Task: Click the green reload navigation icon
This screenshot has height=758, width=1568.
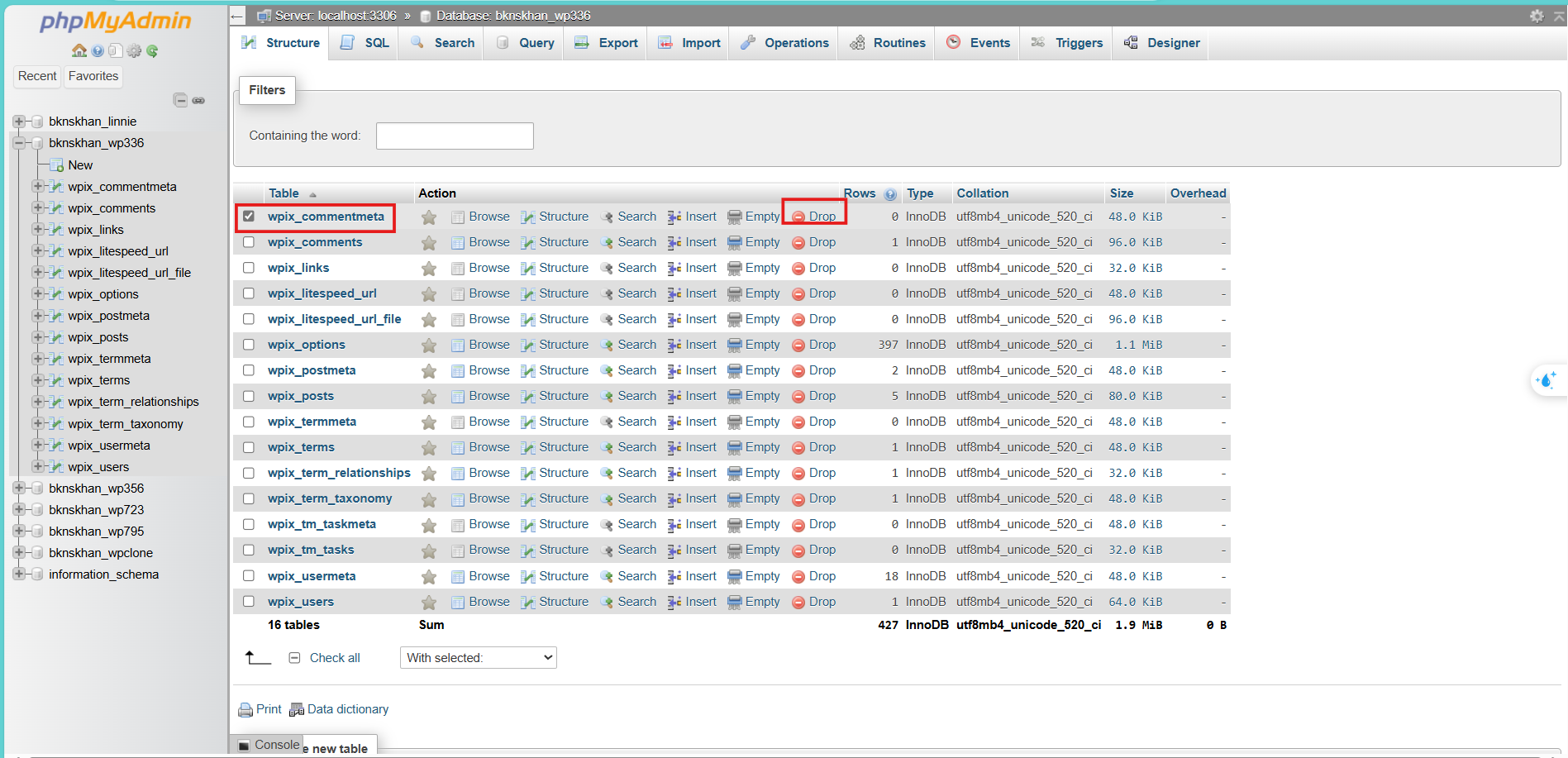Action: click(152, 50)
